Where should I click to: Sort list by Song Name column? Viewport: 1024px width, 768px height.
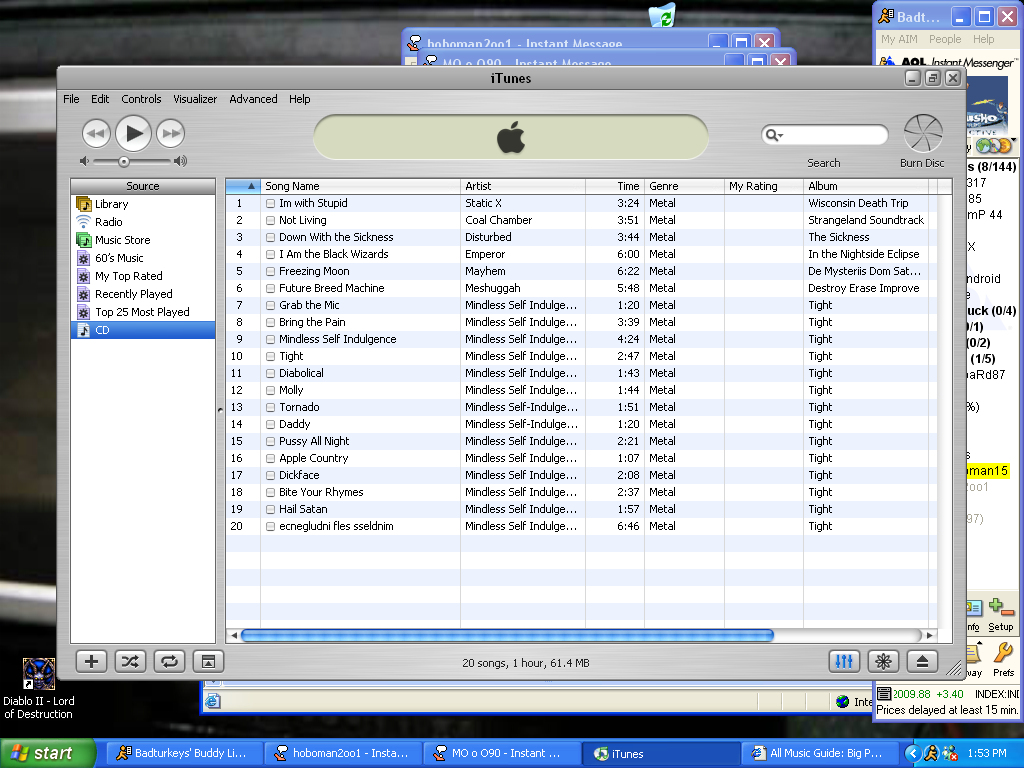360,186
